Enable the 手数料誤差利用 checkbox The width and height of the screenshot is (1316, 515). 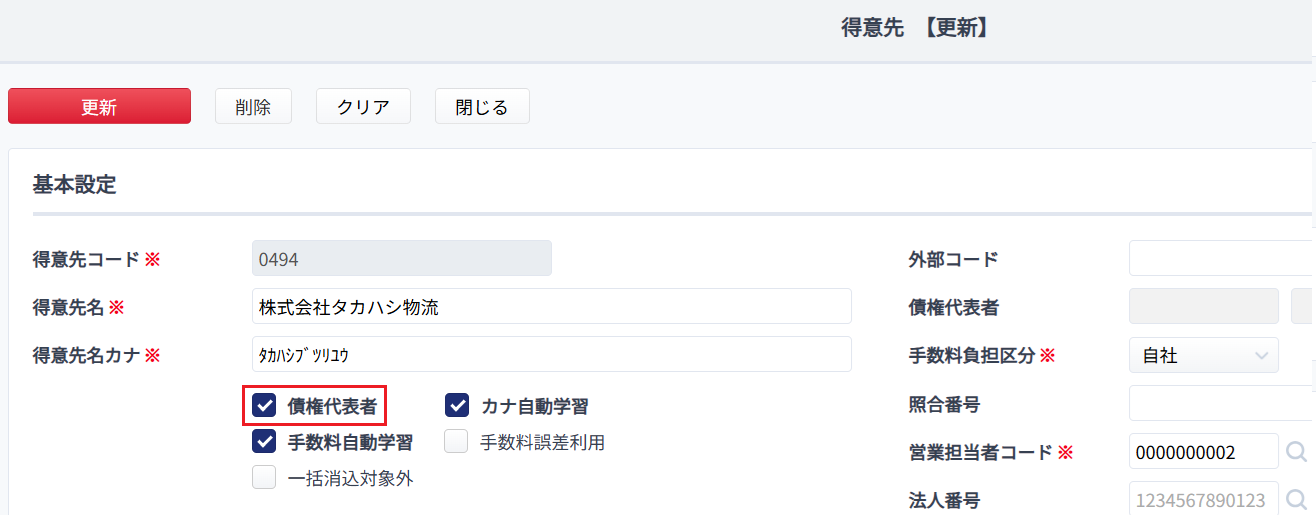pos(456,442)
